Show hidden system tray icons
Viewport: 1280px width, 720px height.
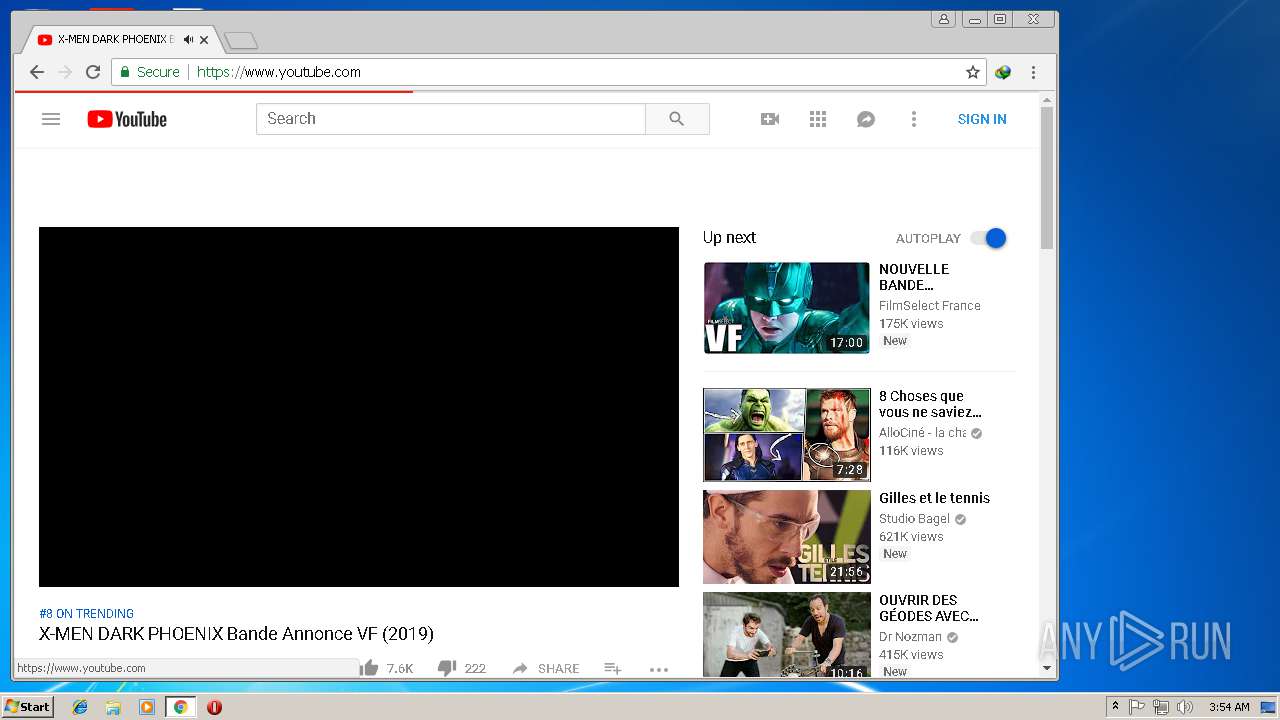point(1115,707)
